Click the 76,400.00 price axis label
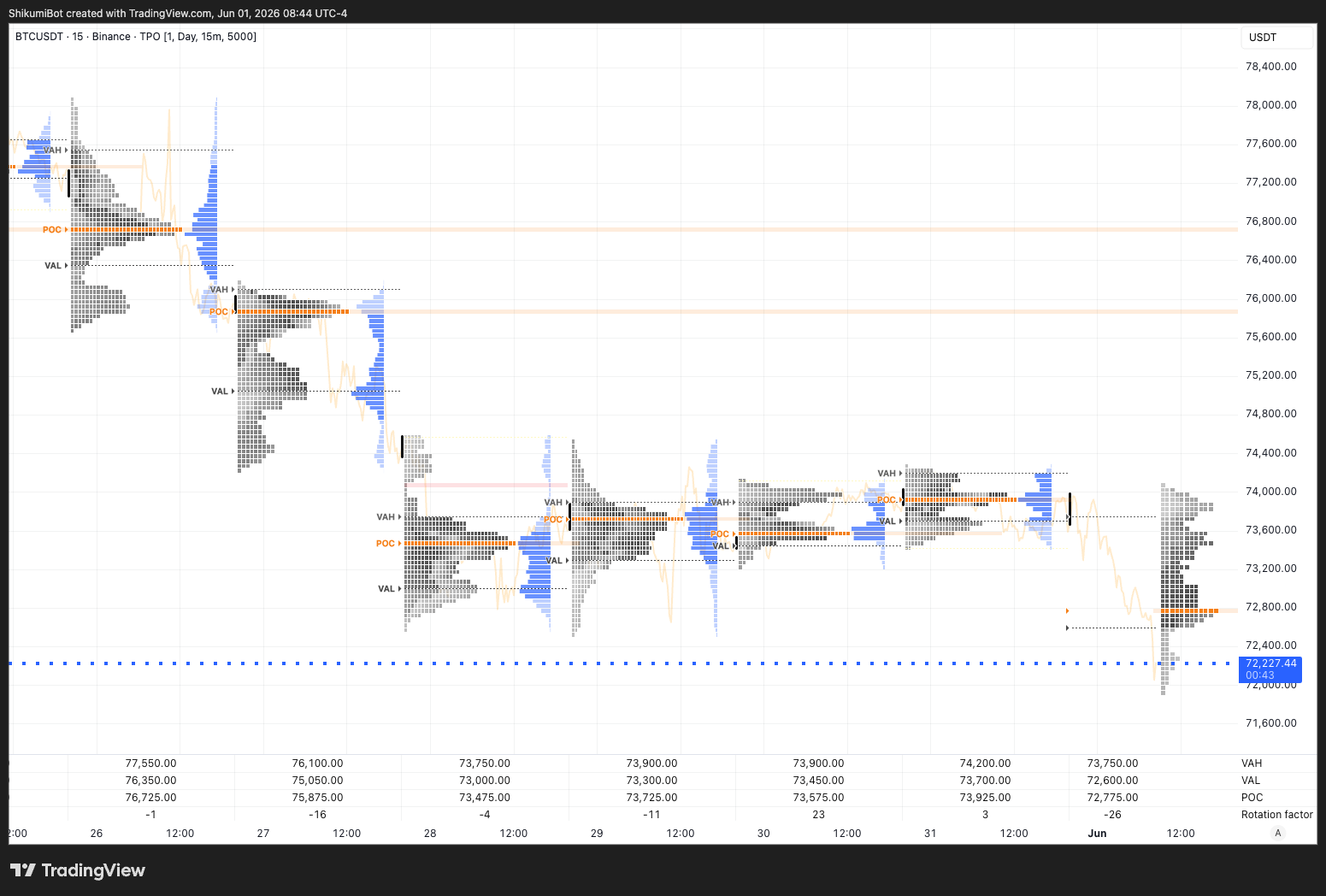This screenshot has height=896, width=1326. (x=1270, y=260)
